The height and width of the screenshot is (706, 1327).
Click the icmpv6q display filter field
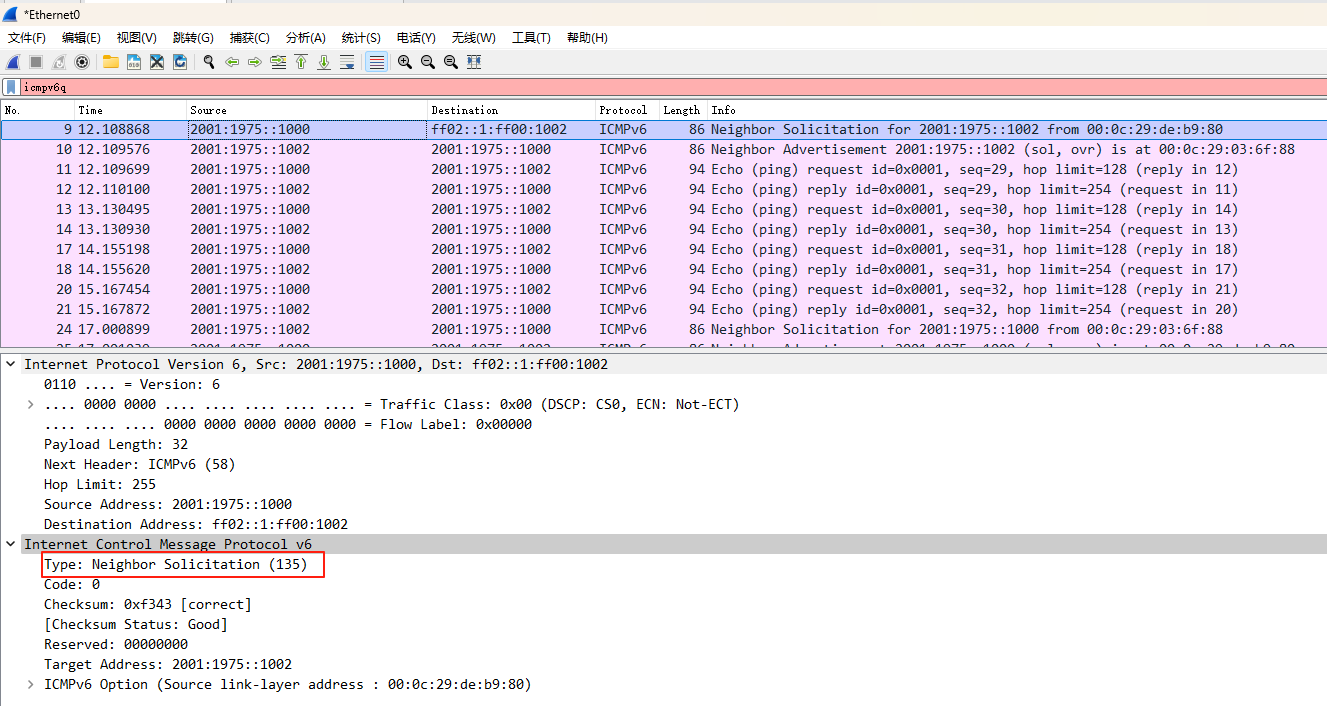pyautogui.click(x=673, y=87)
